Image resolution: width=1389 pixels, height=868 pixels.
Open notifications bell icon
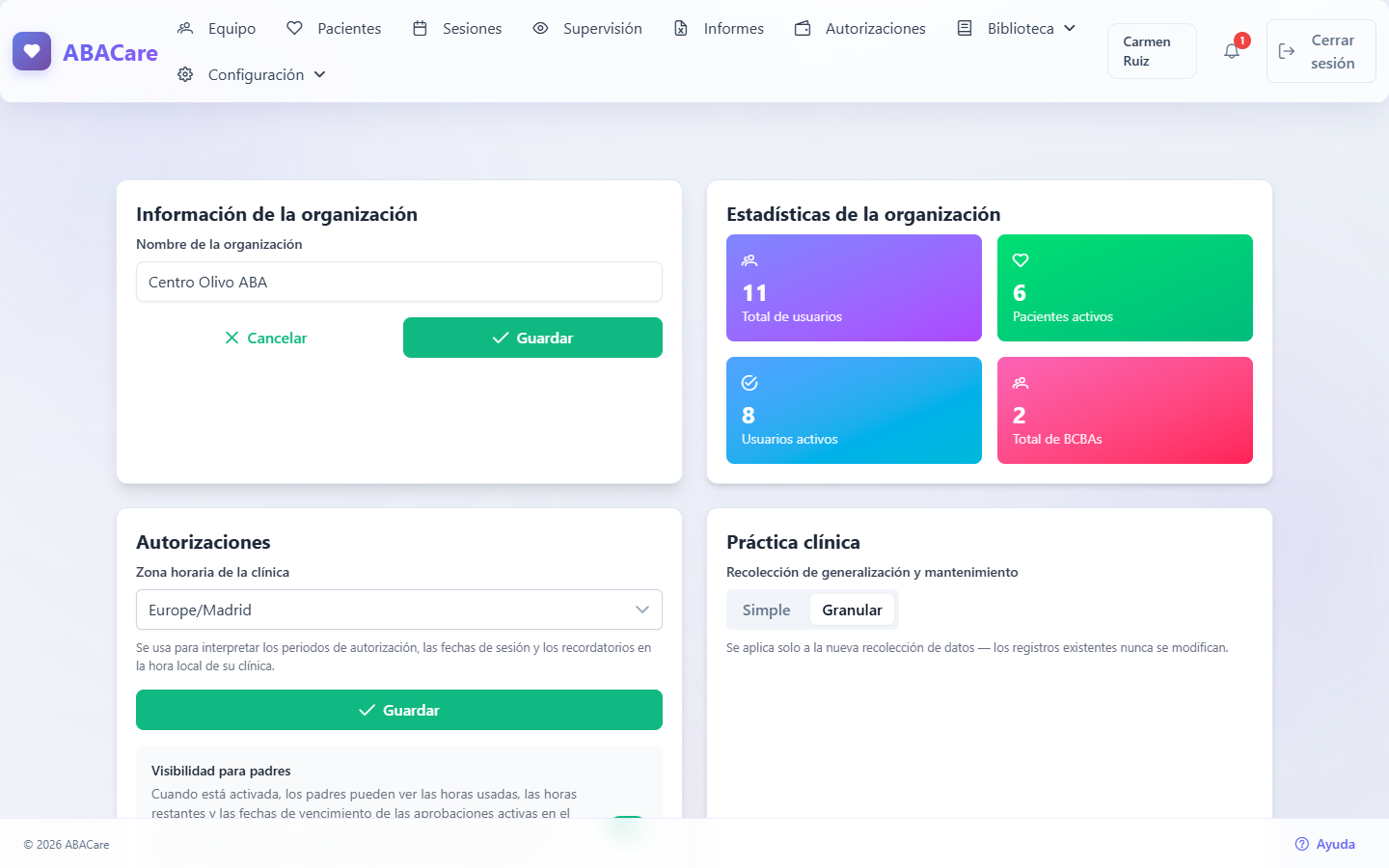[1232, 51]
